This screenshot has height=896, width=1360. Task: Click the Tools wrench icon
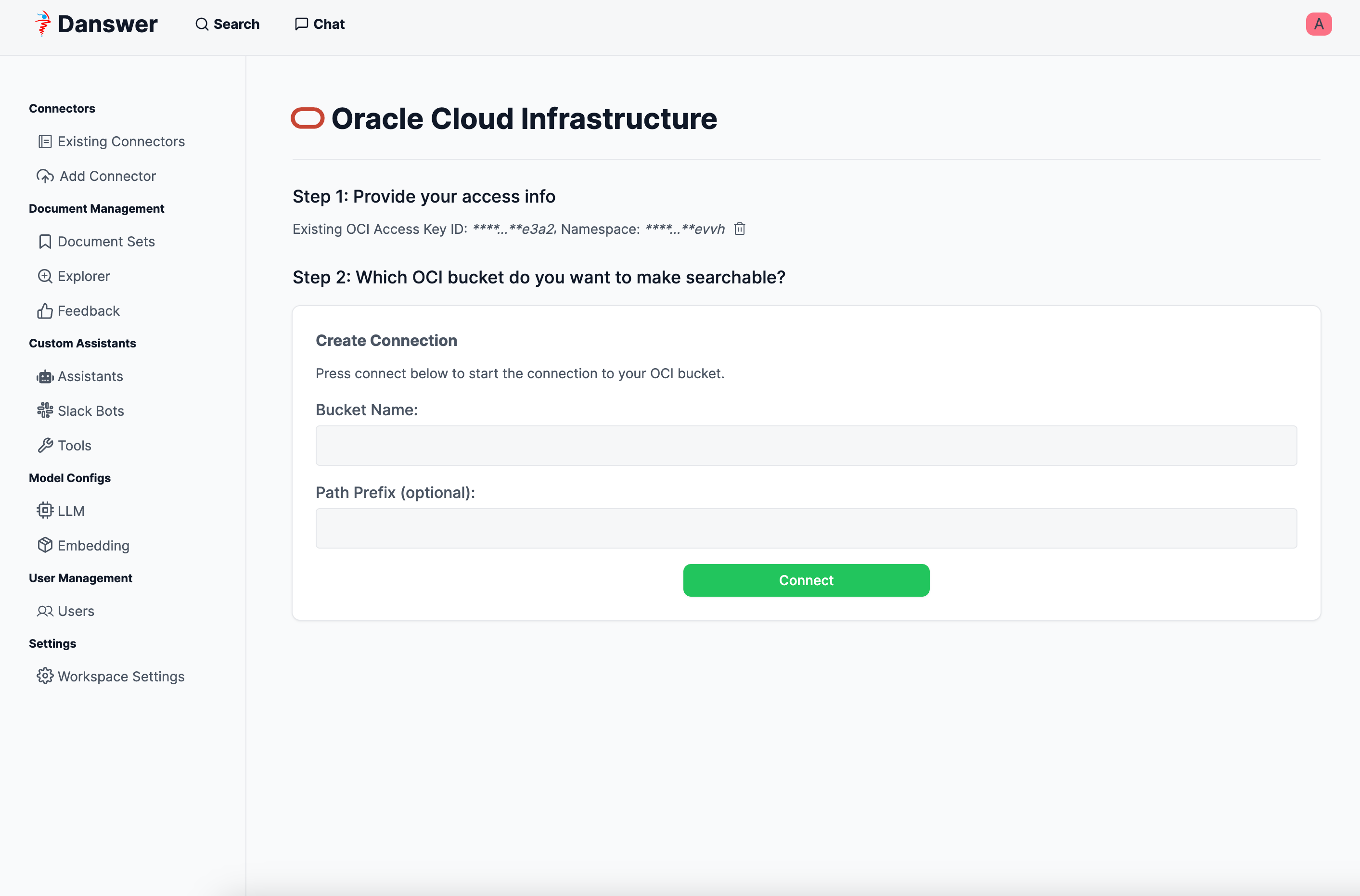tap(45, 446)
